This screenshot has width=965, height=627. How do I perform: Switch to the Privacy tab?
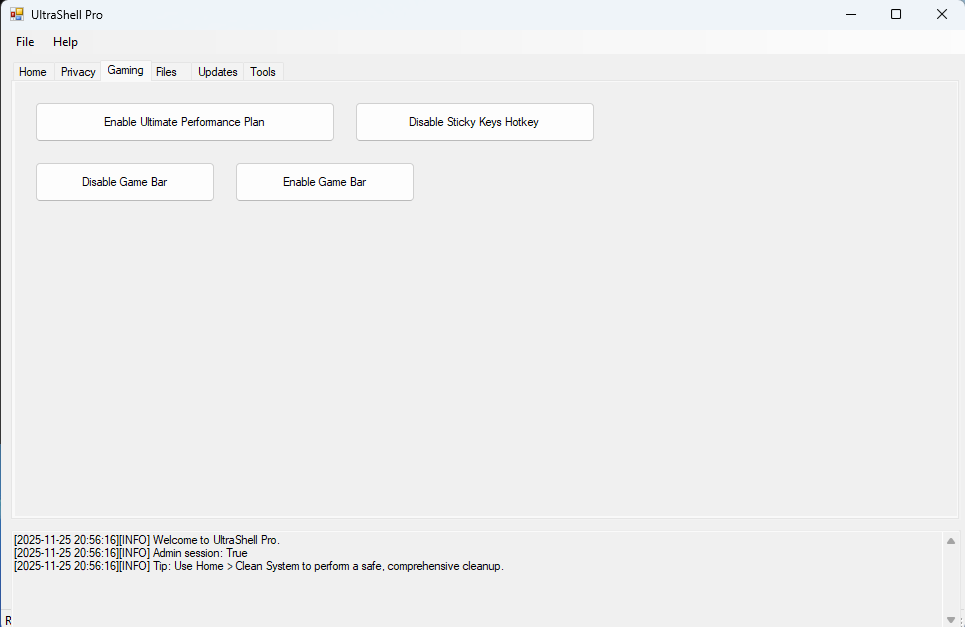pyautogui.click(x=78, y=72)
